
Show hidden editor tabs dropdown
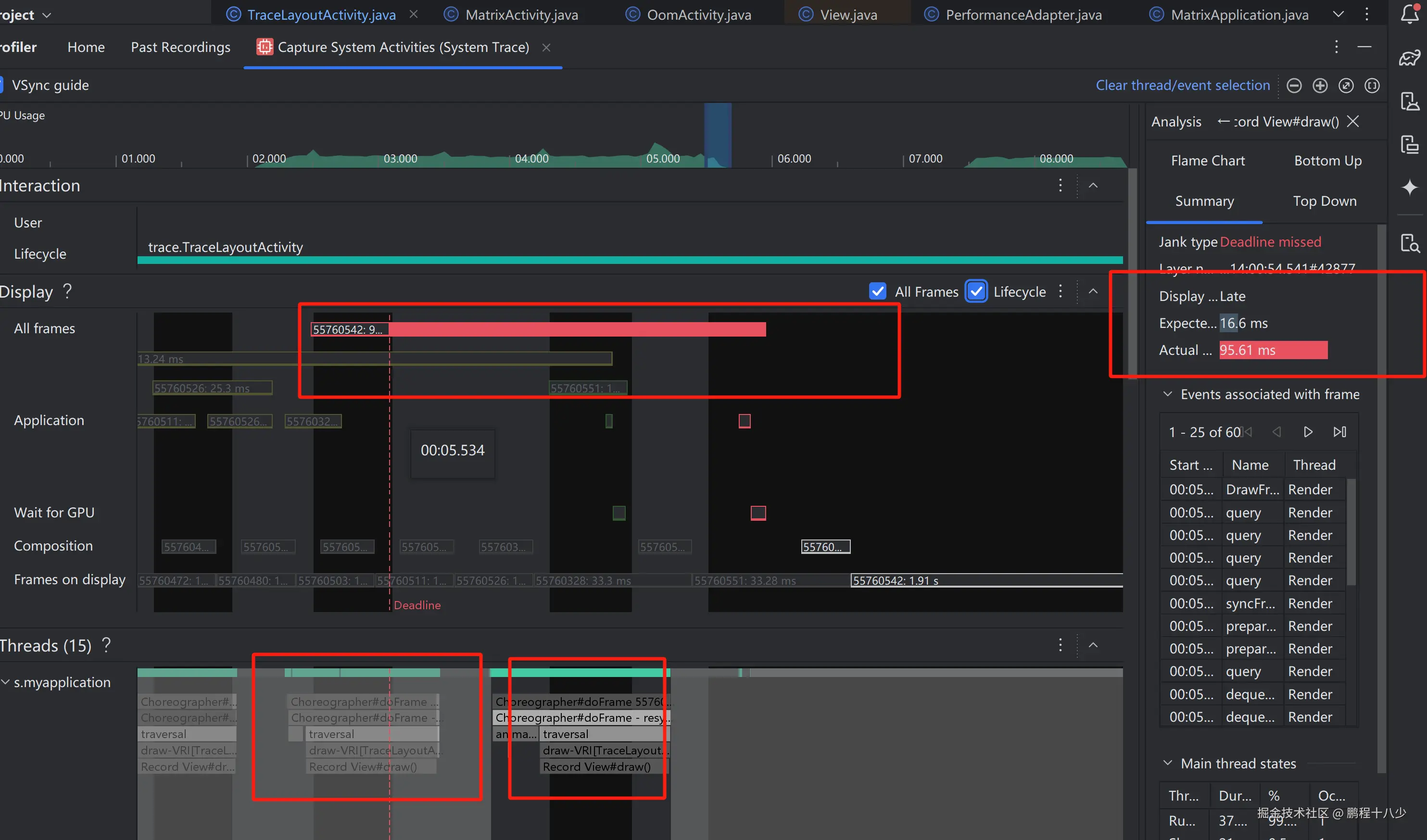pos(1338,14)
